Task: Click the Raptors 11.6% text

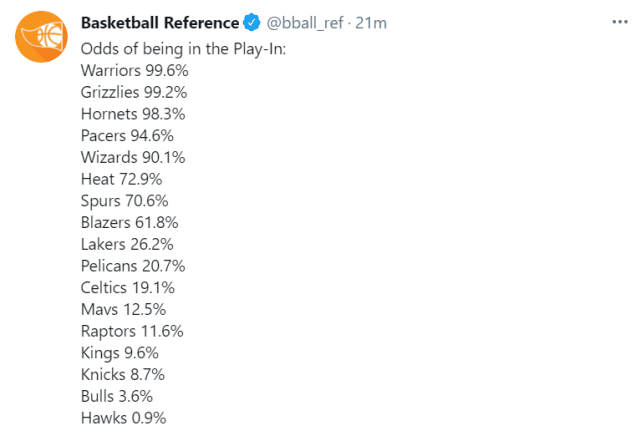Action: tap(132, 331)
